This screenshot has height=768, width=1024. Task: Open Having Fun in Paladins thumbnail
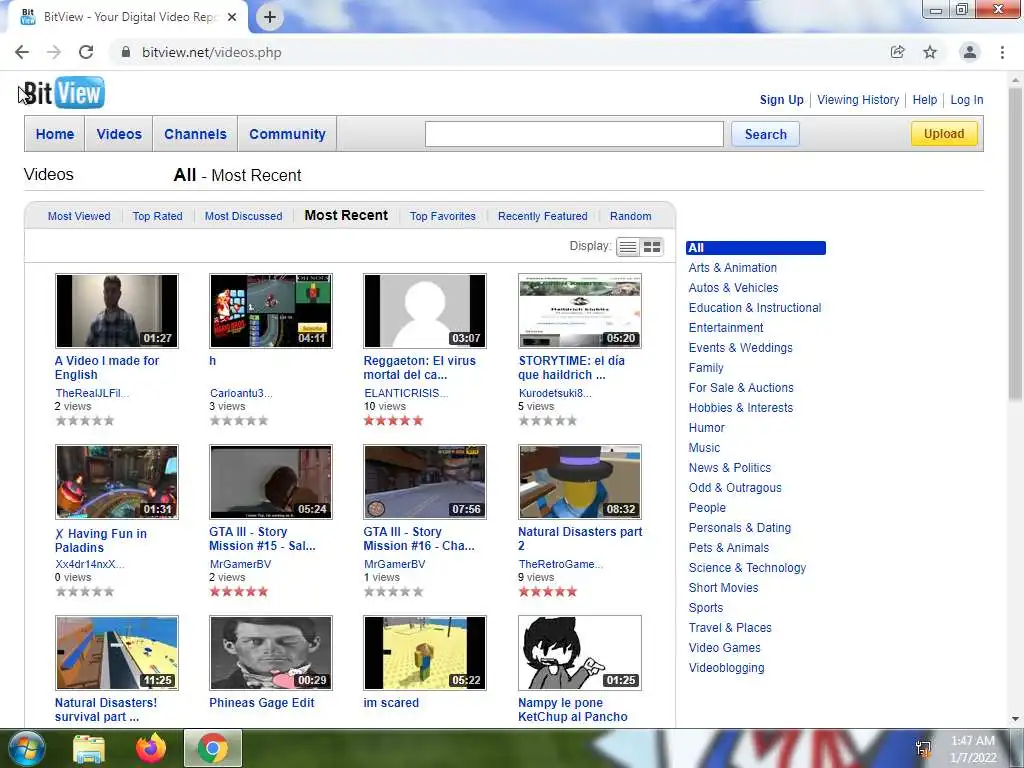coord(117,482)
